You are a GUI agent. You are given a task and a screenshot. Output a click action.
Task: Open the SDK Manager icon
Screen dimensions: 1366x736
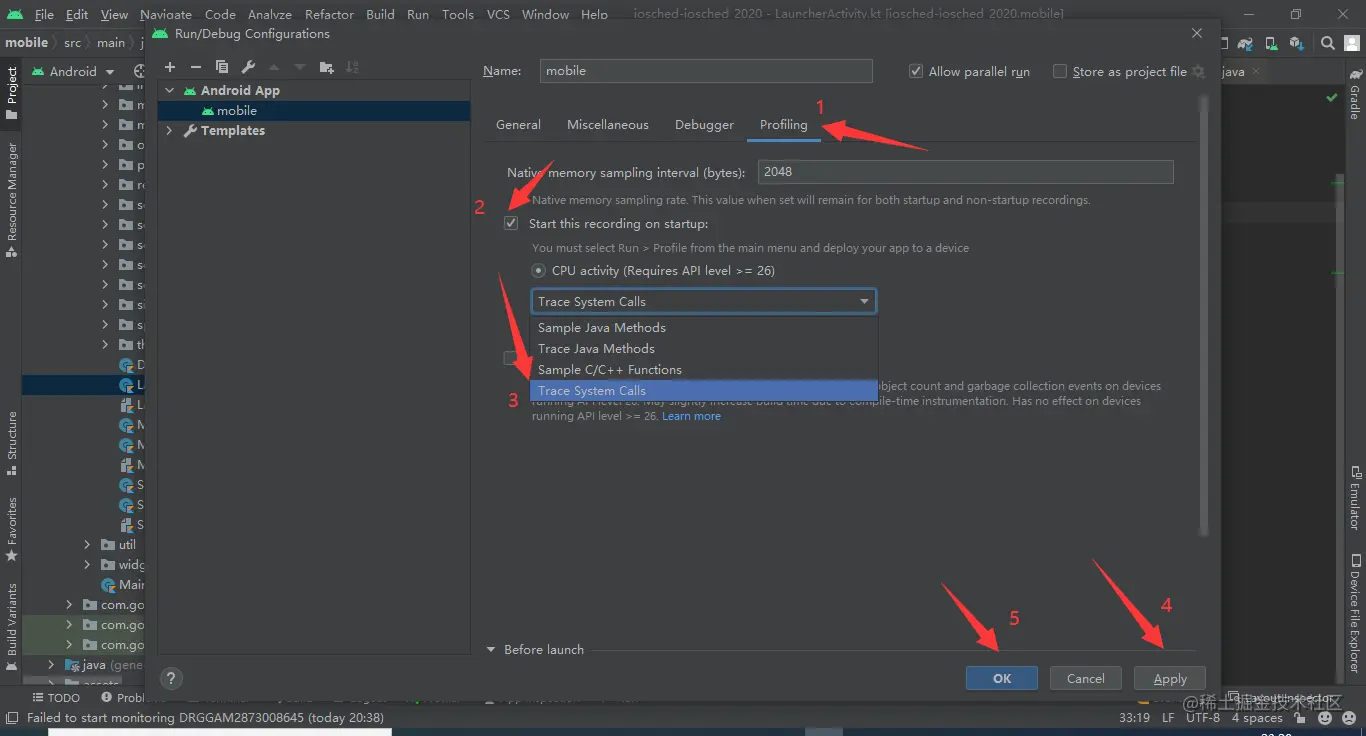1297,43
